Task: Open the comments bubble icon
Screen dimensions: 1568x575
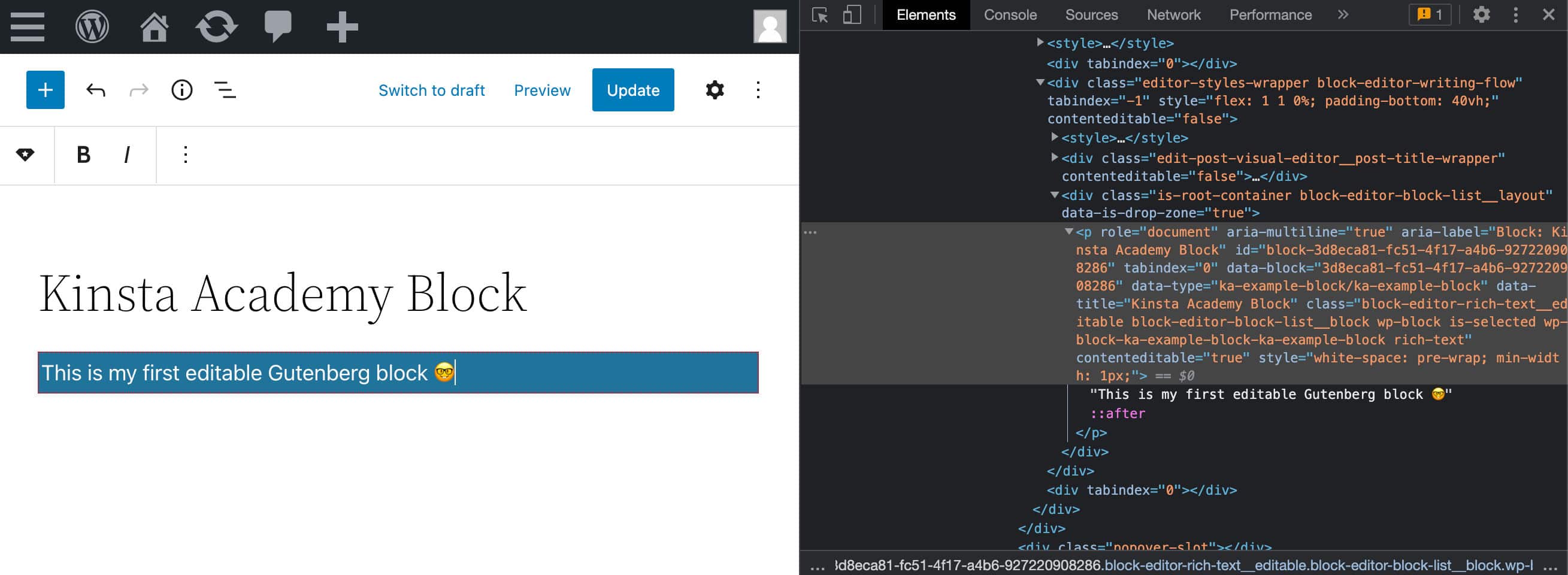Action: 277,27
